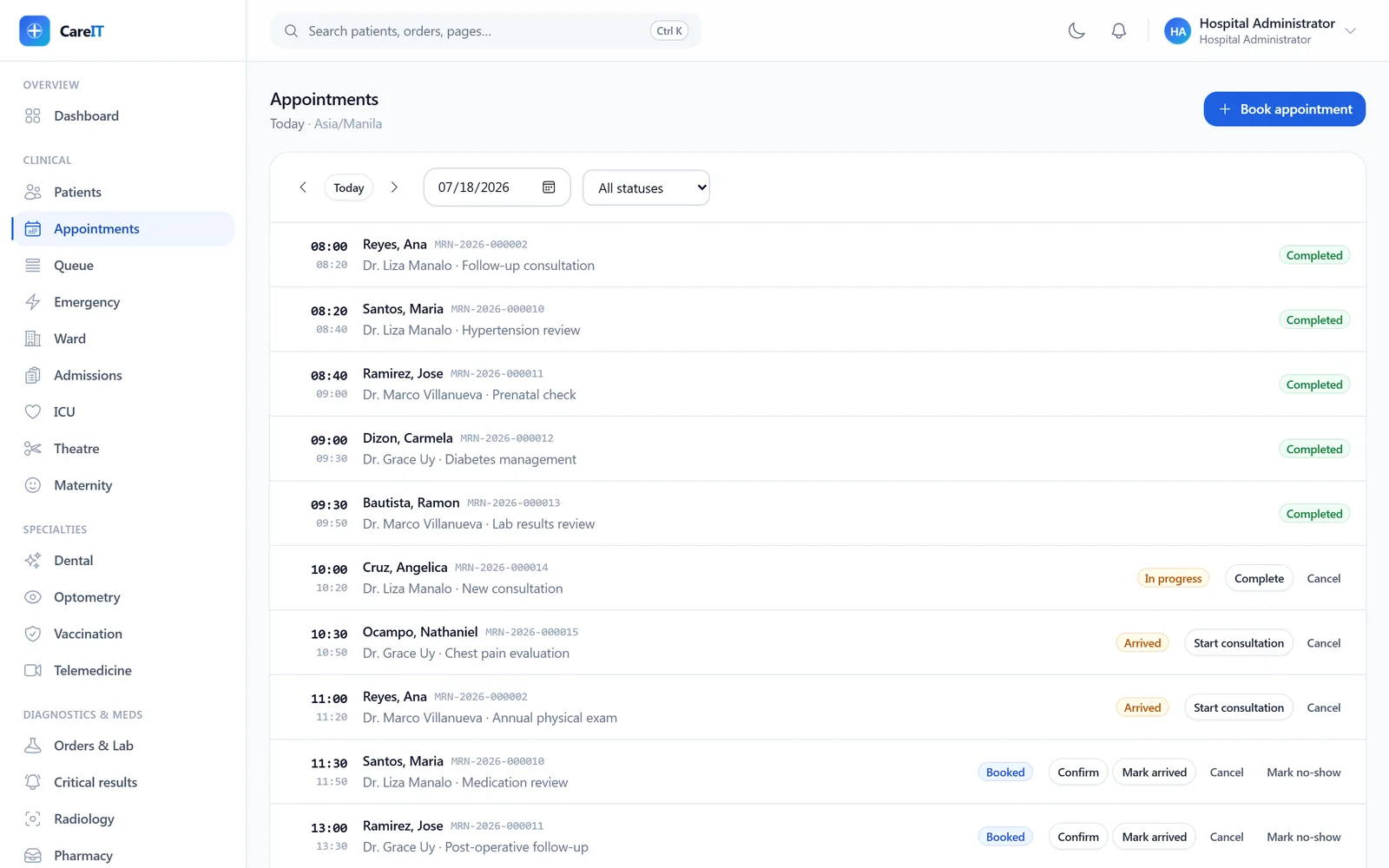Open Reyes, Ana 08:00 patient name
1389x868 pixels.
tap(395, 245)
